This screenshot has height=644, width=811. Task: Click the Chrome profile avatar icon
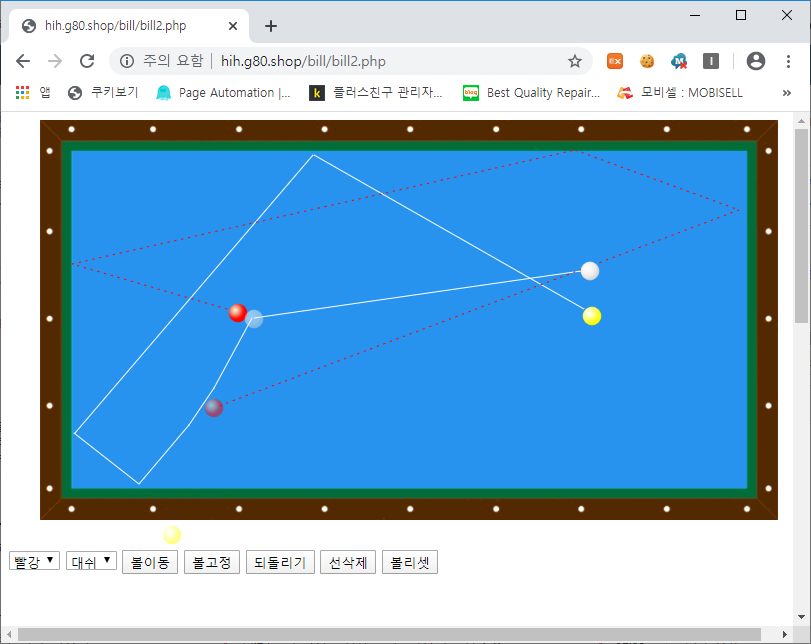click(756, 61)
